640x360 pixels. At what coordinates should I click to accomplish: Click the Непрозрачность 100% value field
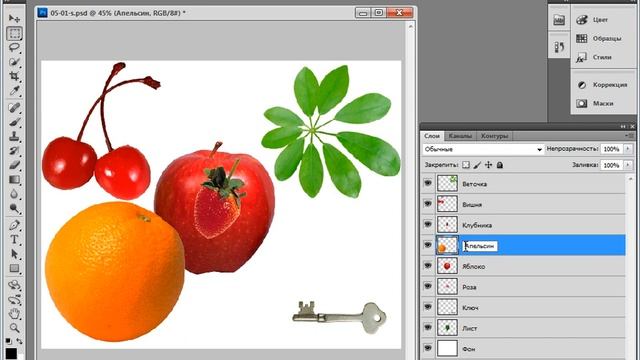[x=612, y=149]
